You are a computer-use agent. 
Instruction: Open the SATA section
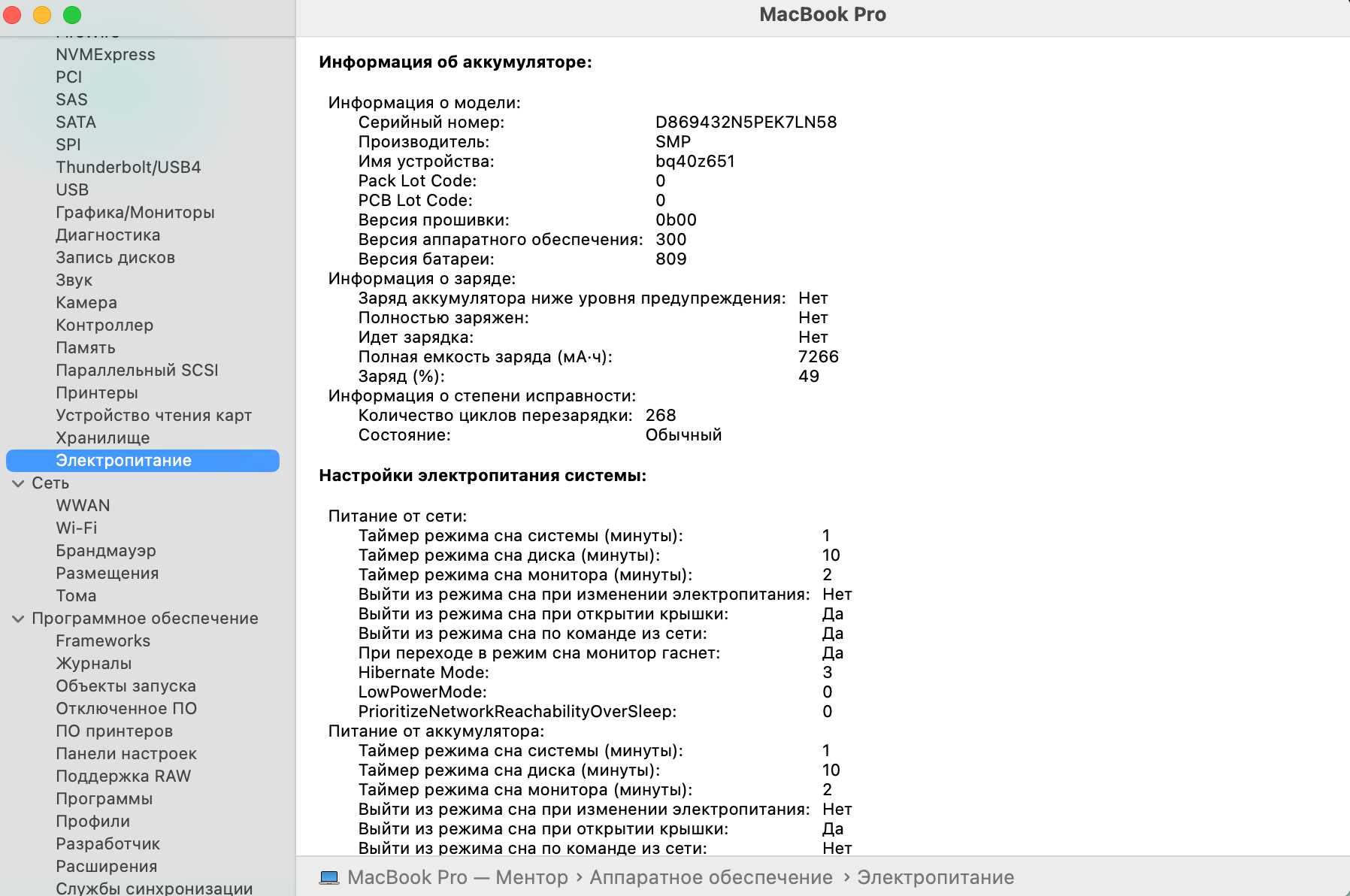point(76,123)
